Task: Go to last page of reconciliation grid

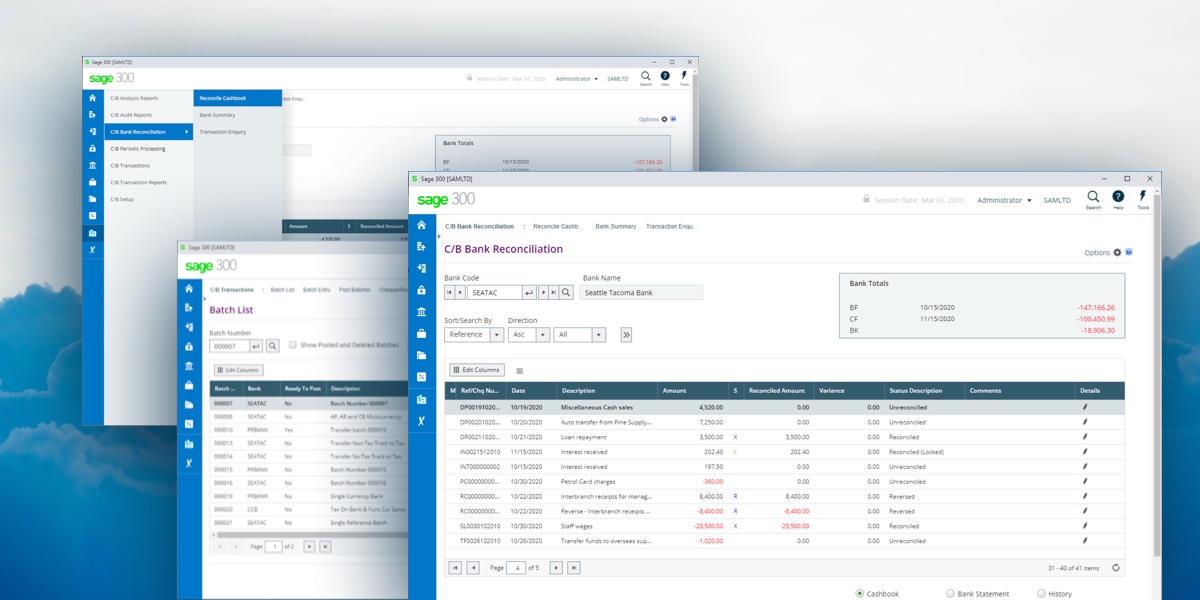Action: [574, 568]
